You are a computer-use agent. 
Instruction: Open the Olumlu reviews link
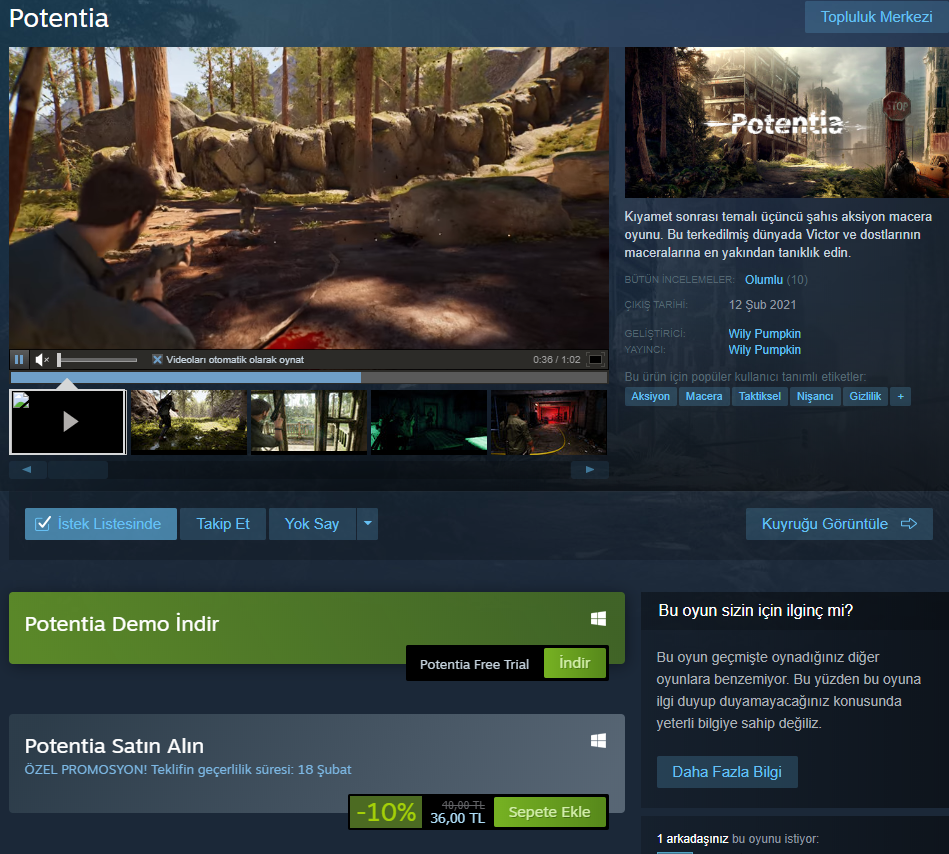(x=763, y=280)
